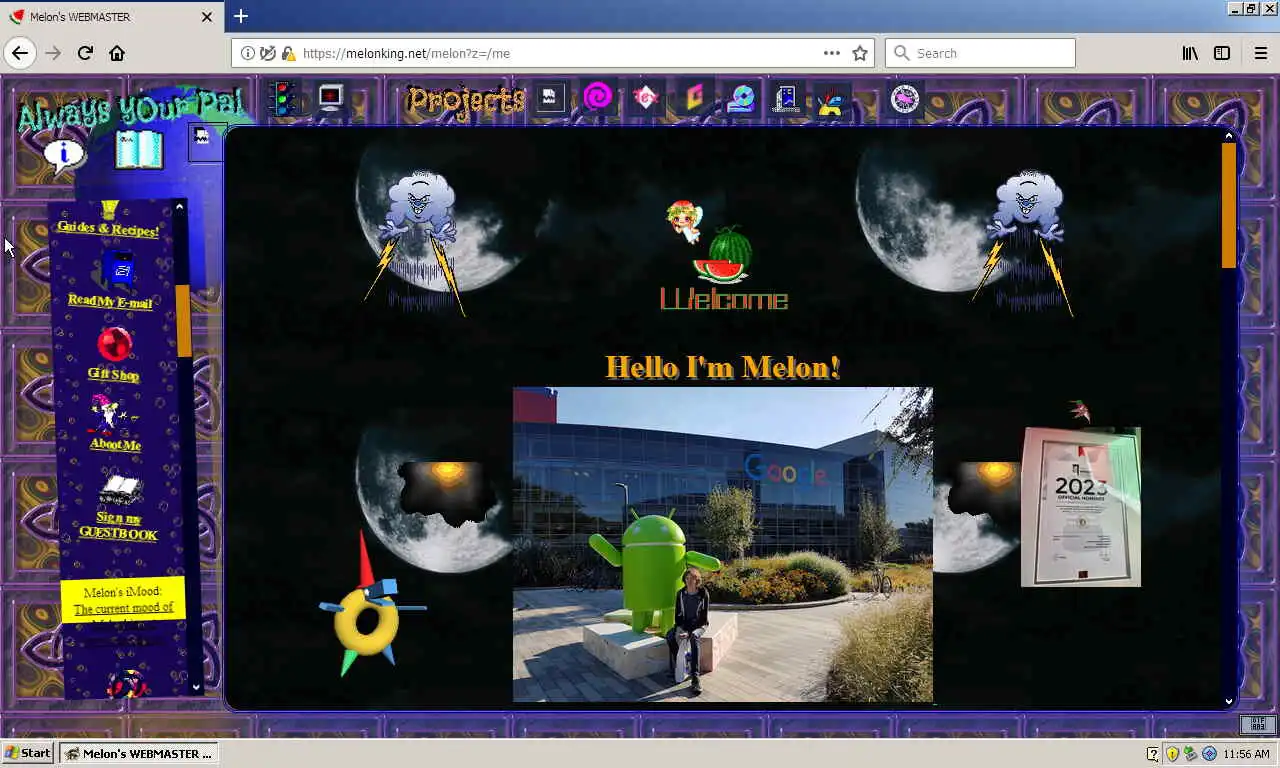Click the Google campus Android statue photo
Image resolution: width=1280 pixels, height=768 pixels.
pos(723,545)
